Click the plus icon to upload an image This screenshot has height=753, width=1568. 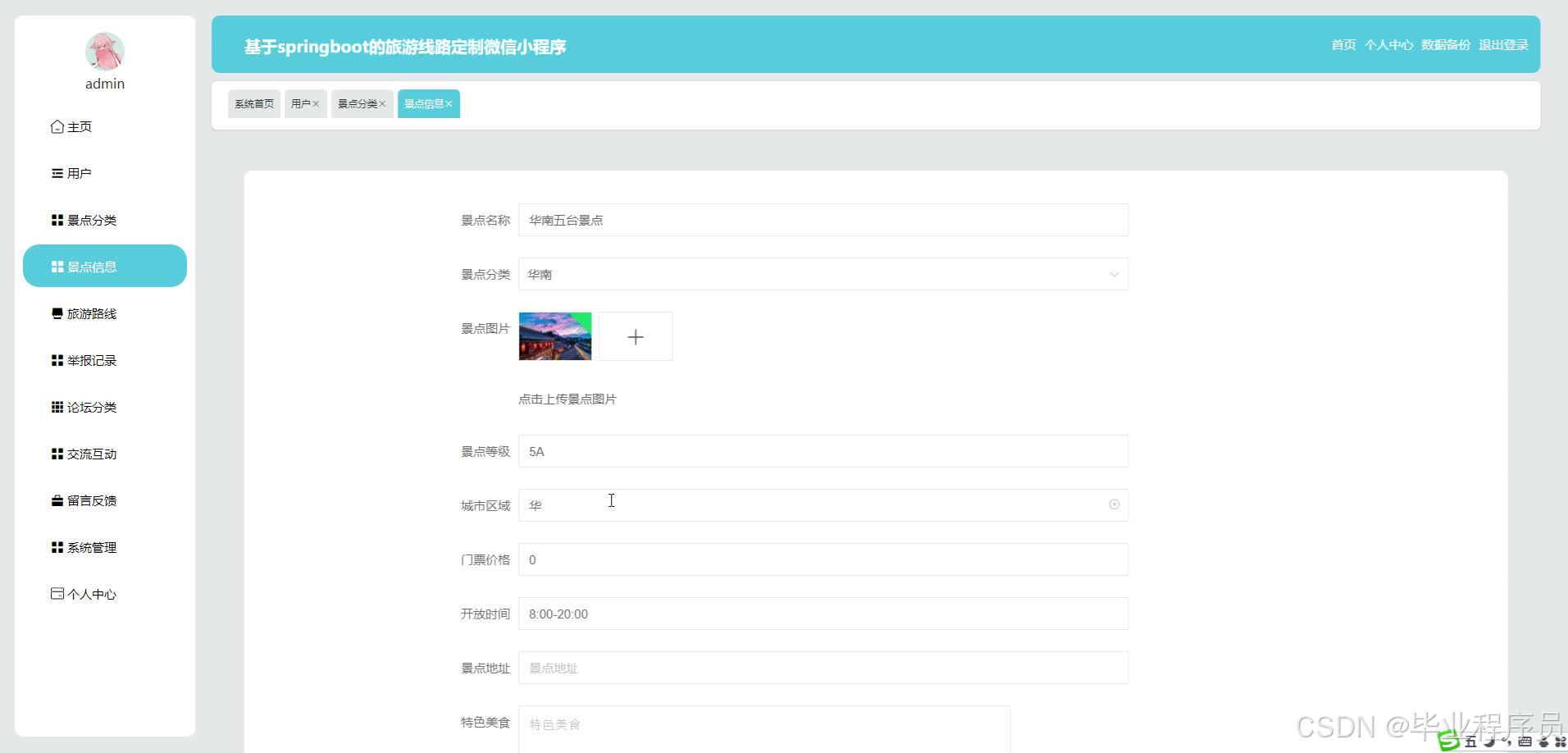636,336
